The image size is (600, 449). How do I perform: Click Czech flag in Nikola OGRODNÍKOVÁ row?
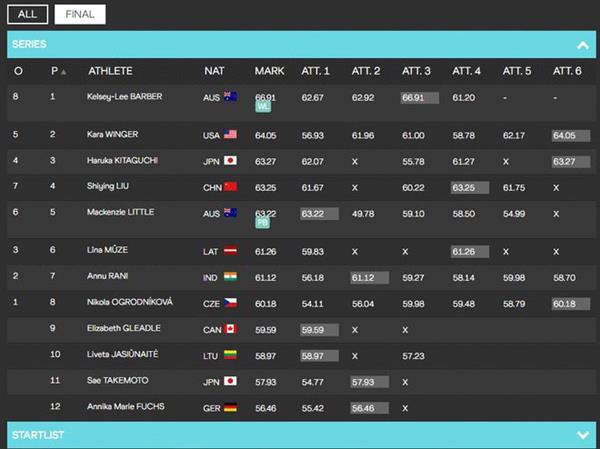(x=230, y=303)
